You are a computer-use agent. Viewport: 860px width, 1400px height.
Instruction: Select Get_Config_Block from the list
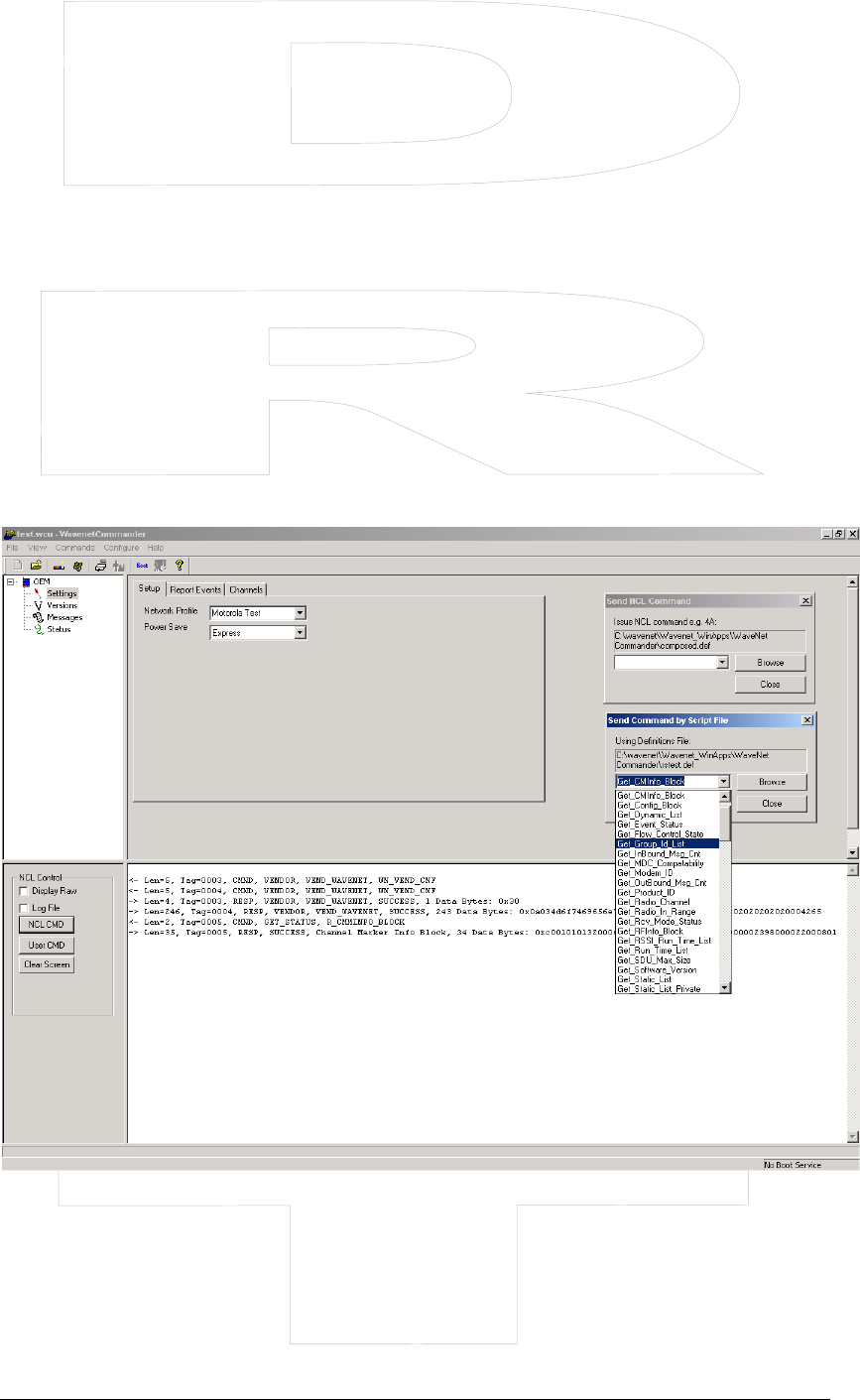667,805
